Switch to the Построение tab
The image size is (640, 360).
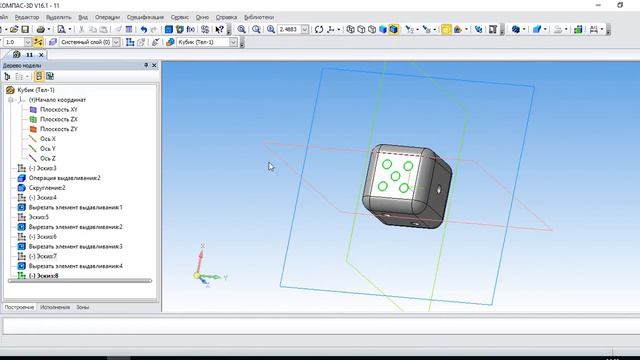pos(19,307)
